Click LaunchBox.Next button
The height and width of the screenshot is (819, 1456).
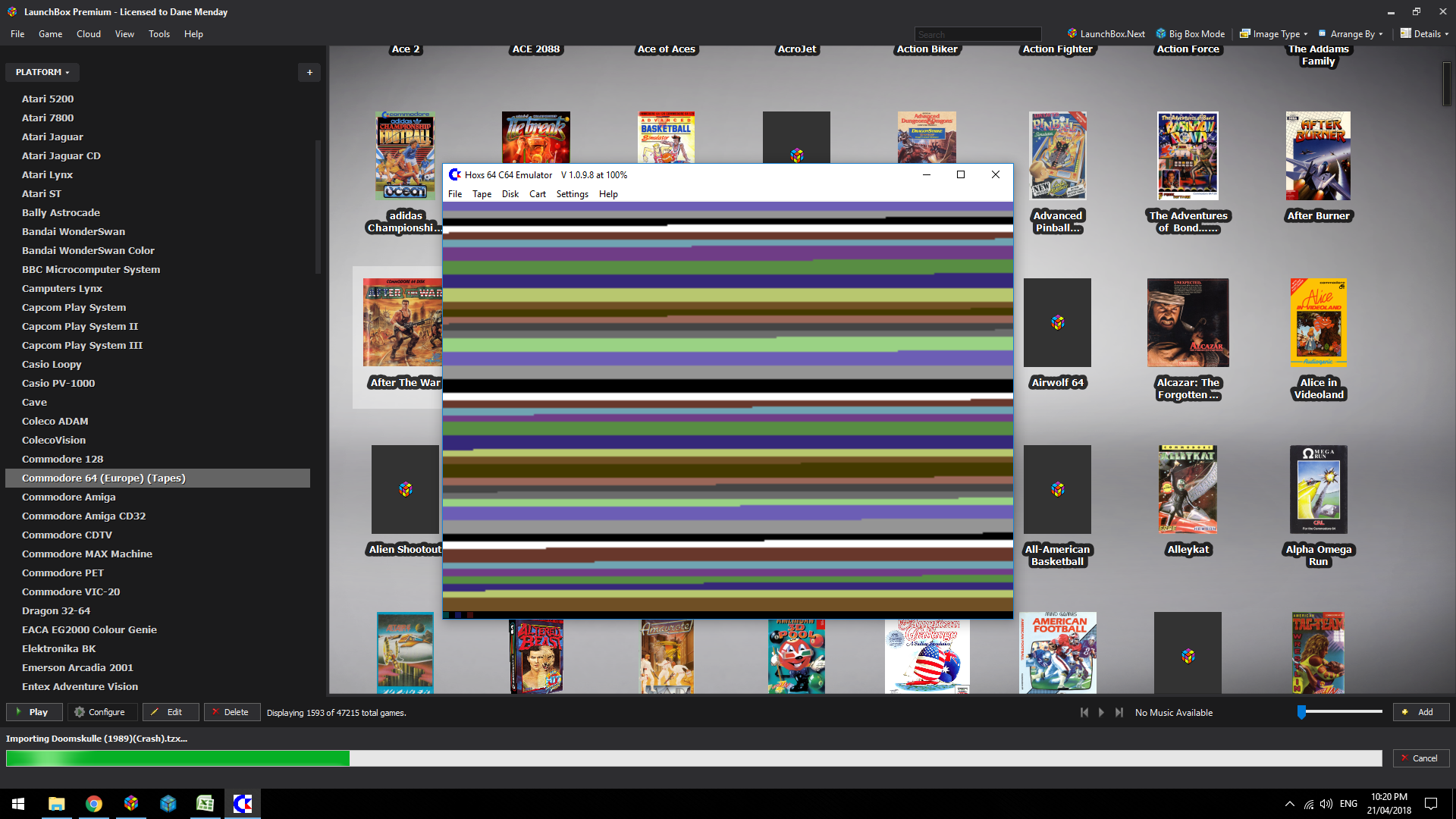click(x=1106, y=34)
